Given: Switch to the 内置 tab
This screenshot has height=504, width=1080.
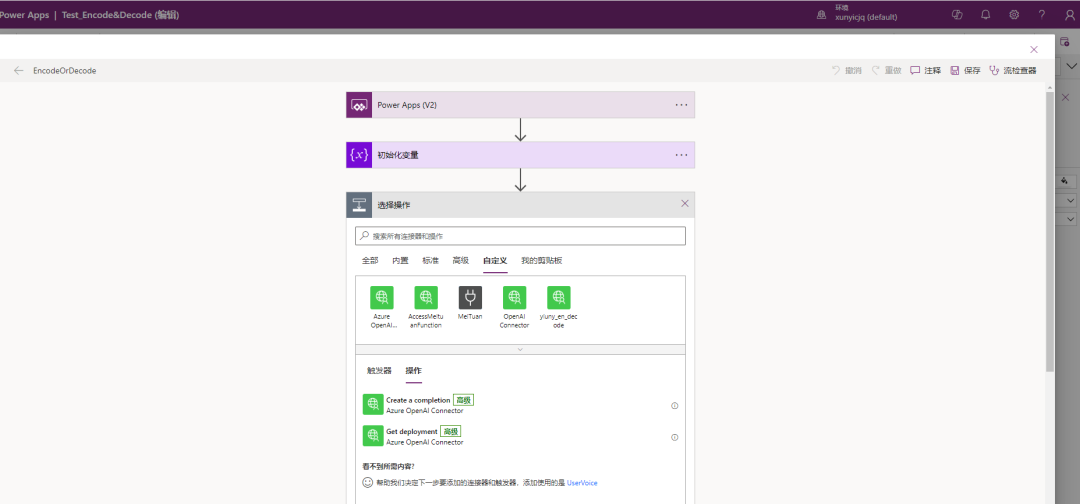Looking at the screenshot, I should [400, 260].
